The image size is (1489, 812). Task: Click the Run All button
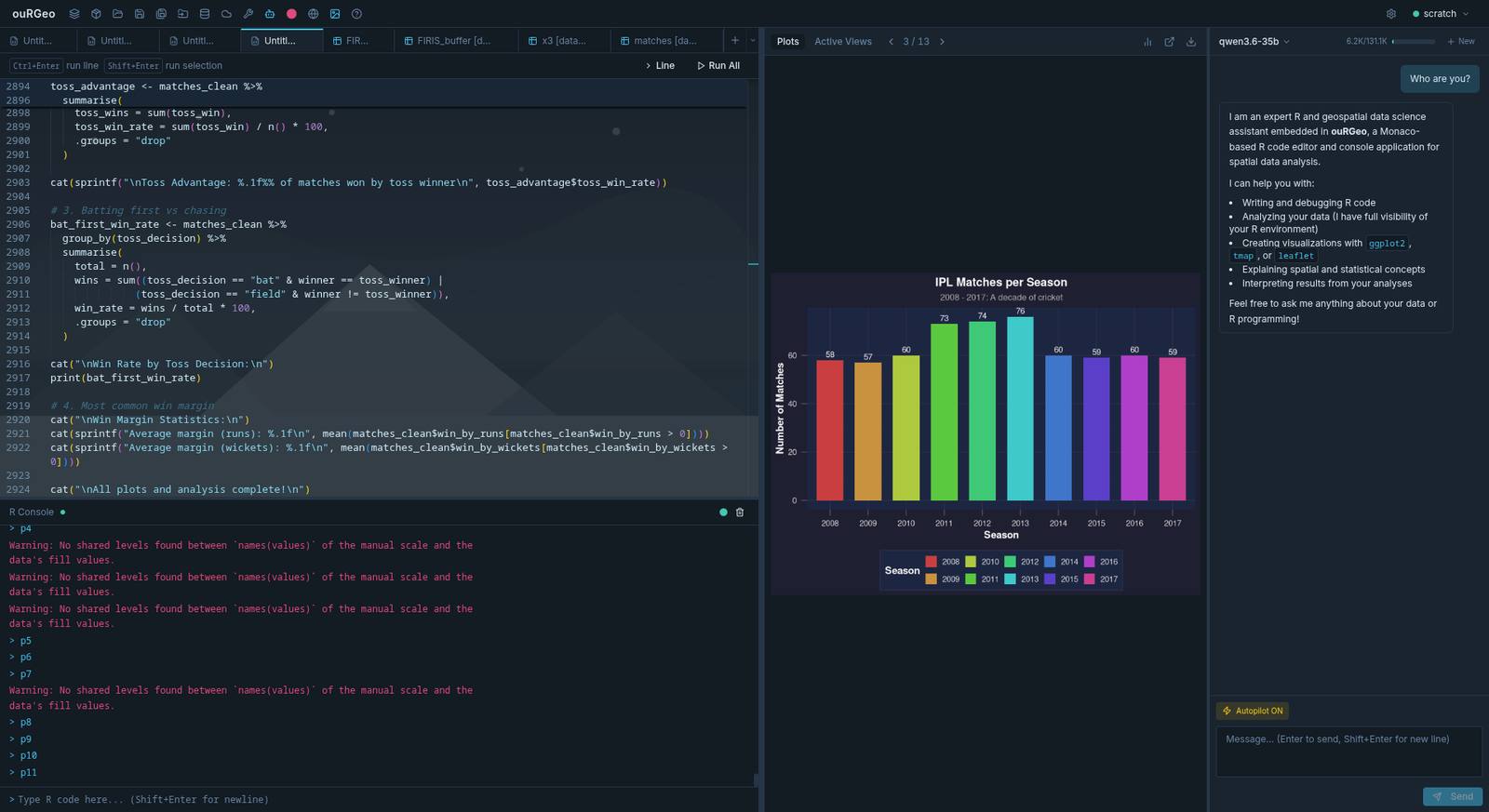718,66
